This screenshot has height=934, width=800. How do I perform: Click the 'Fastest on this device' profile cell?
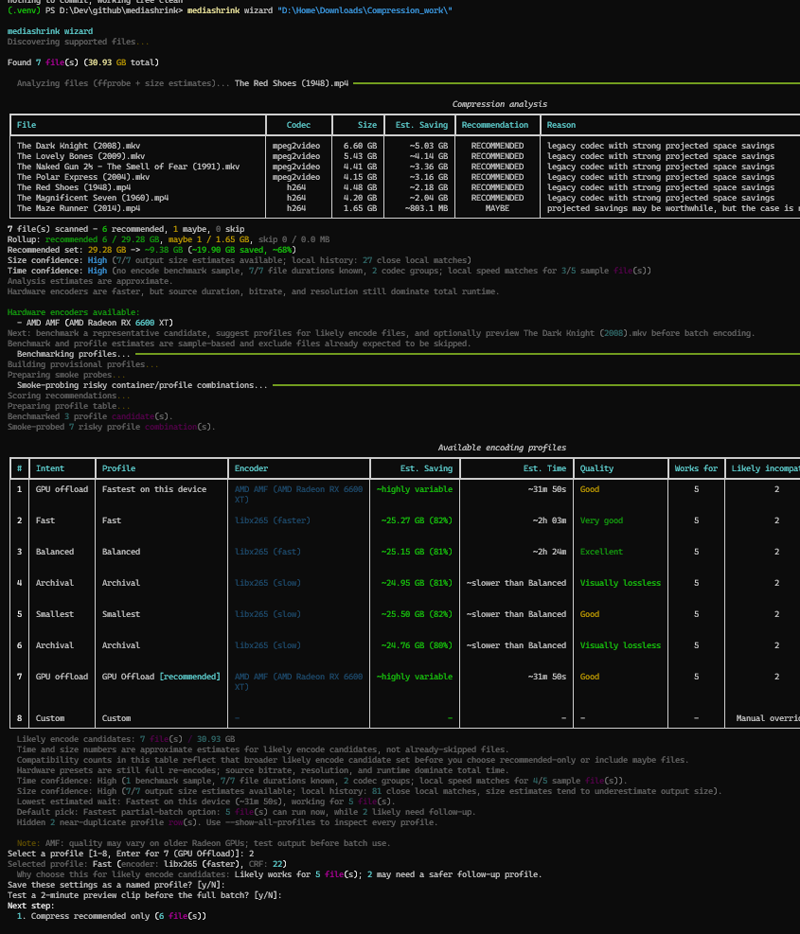[x=154, y=490]
